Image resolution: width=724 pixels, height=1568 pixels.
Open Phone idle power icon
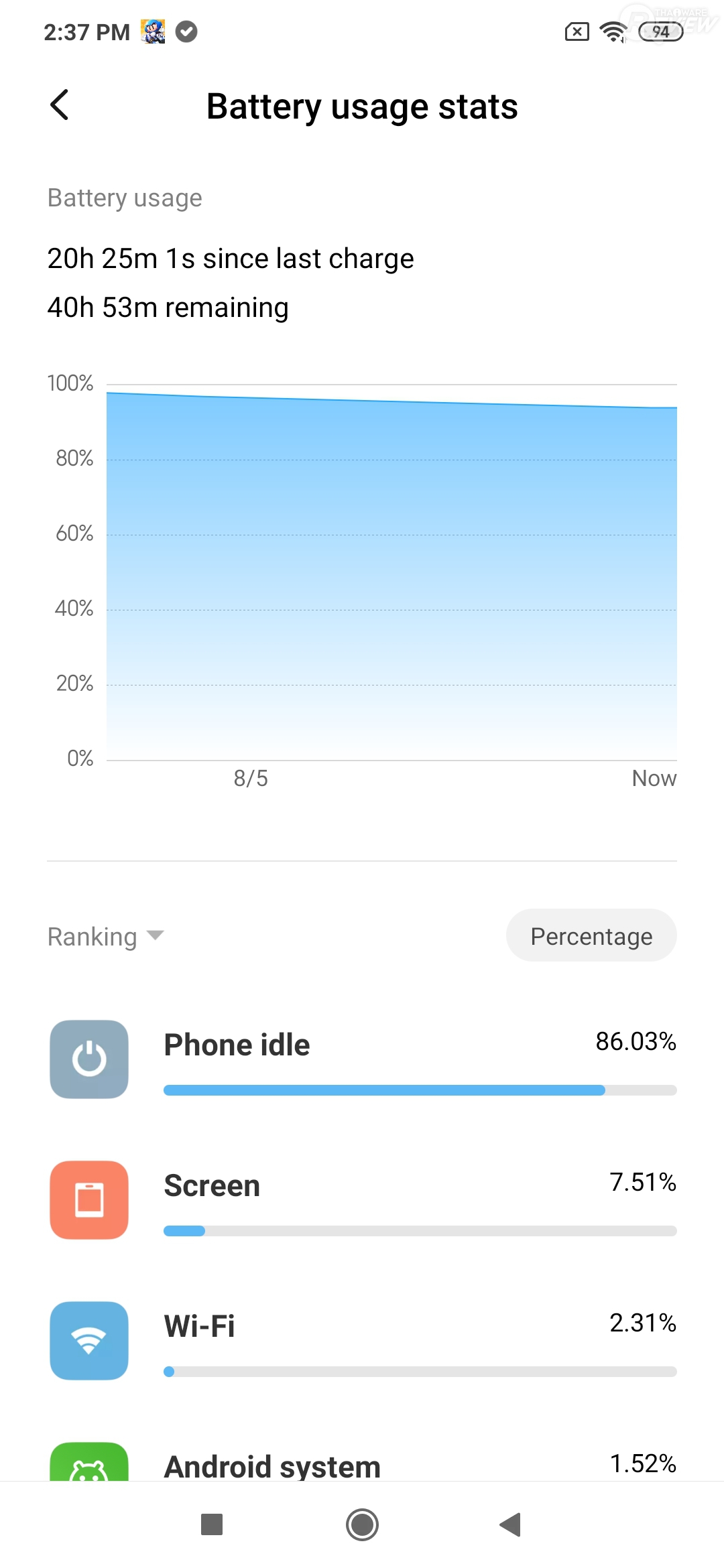(89, 1059)
